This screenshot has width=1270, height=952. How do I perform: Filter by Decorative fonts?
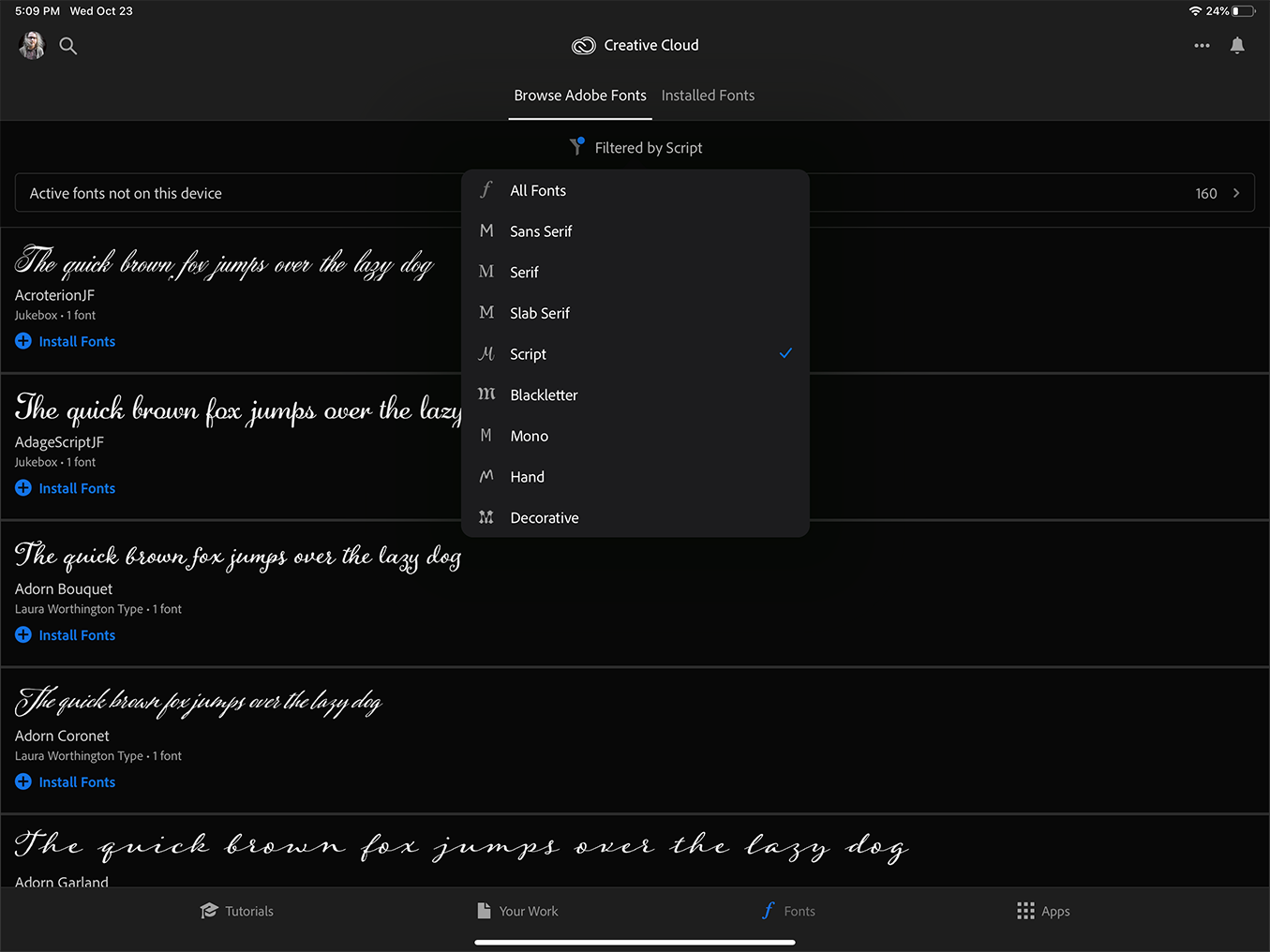point(635,517)
